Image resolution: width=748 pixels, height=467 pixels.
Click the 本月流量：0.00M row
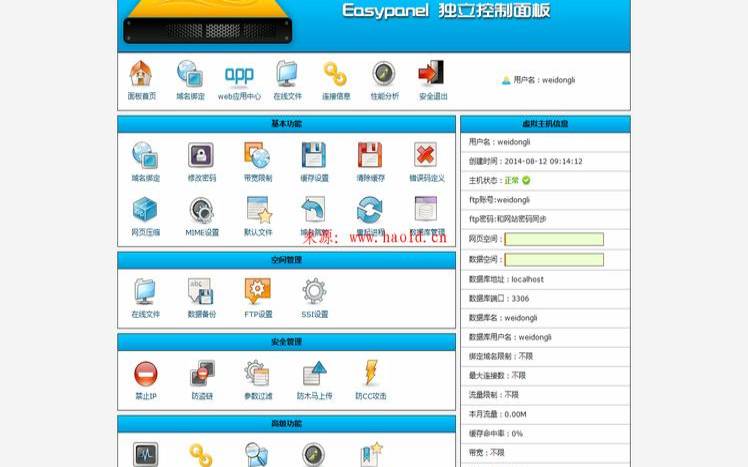545,415
